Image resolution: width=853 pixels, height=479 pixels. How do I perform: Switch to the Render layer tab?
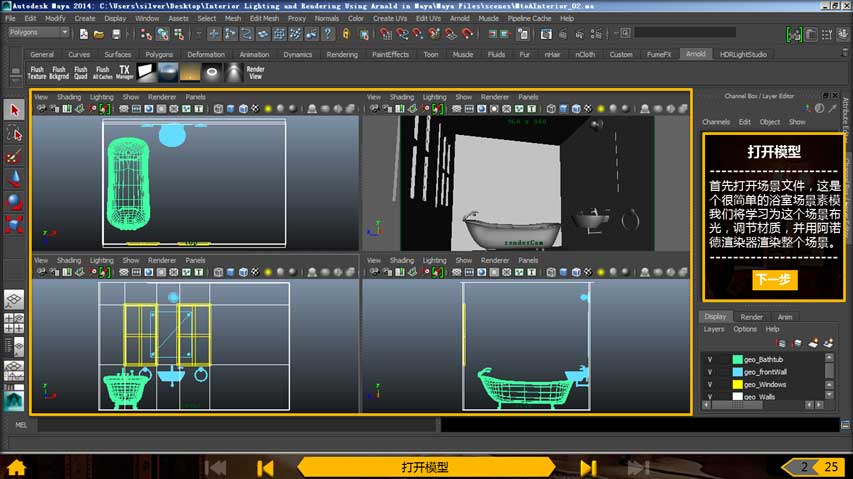coord(751,317)
